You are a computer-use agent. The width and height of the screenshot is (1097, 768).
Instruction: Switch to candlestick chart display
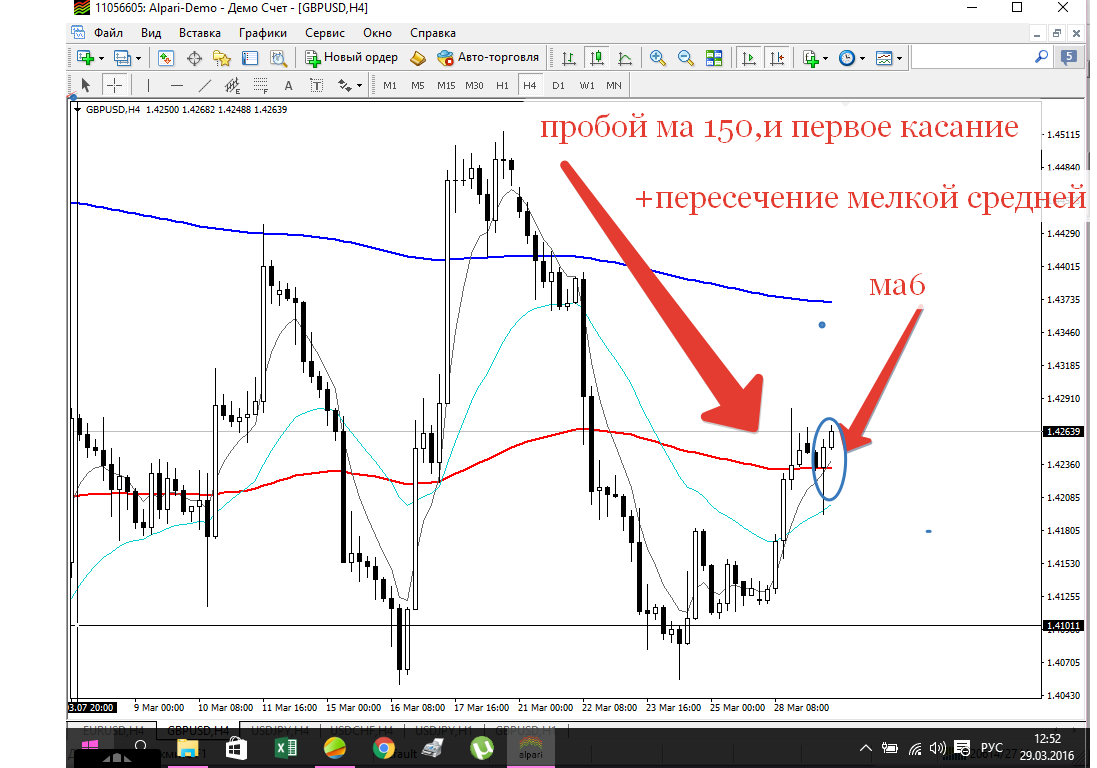597,58
